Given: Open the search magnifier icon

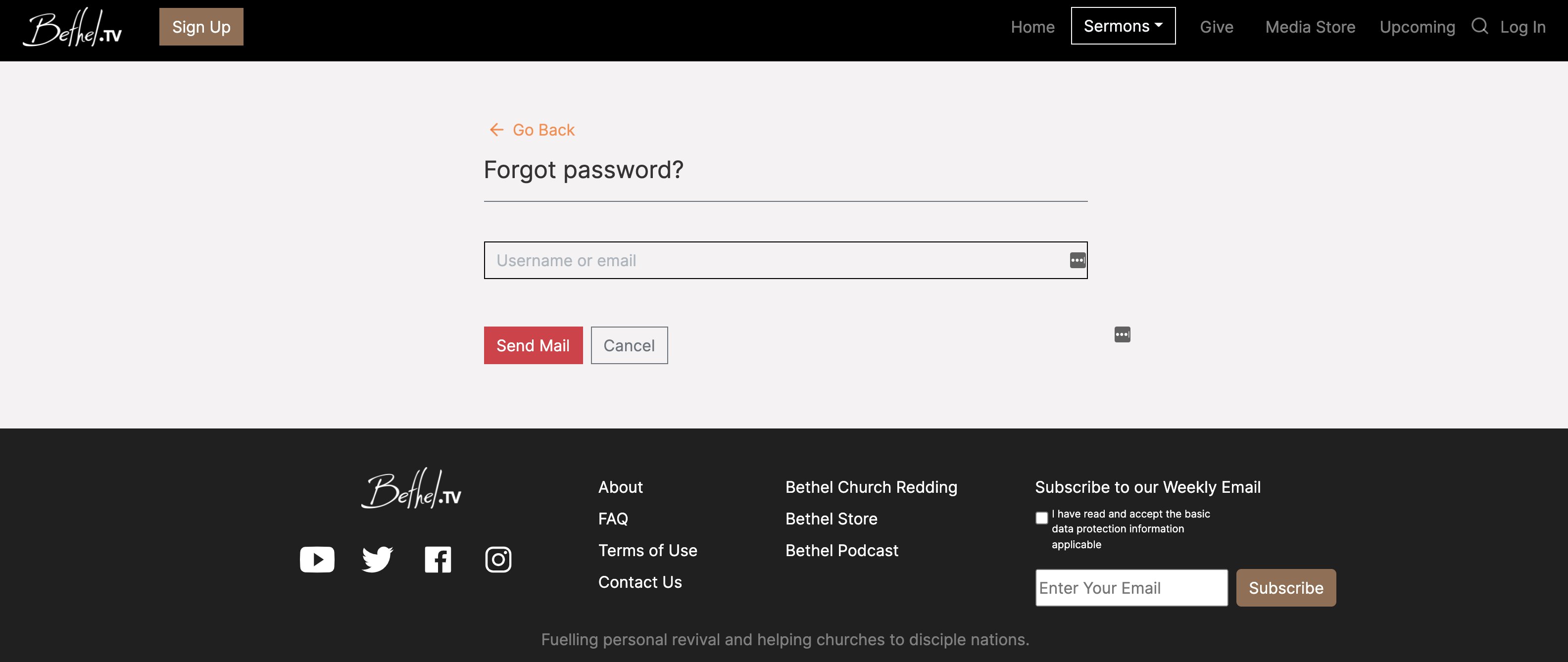Looking at the screenshot, I should [x=1479, y=26].
